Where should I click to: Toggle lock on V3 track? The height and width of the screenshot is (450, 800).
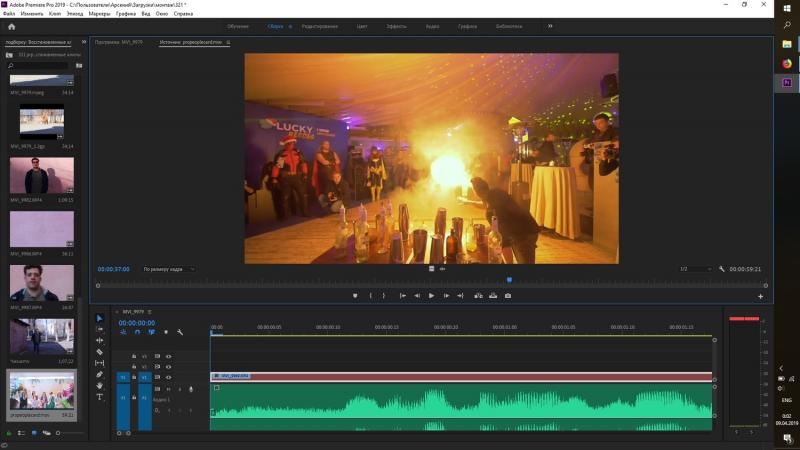(134, 356)
